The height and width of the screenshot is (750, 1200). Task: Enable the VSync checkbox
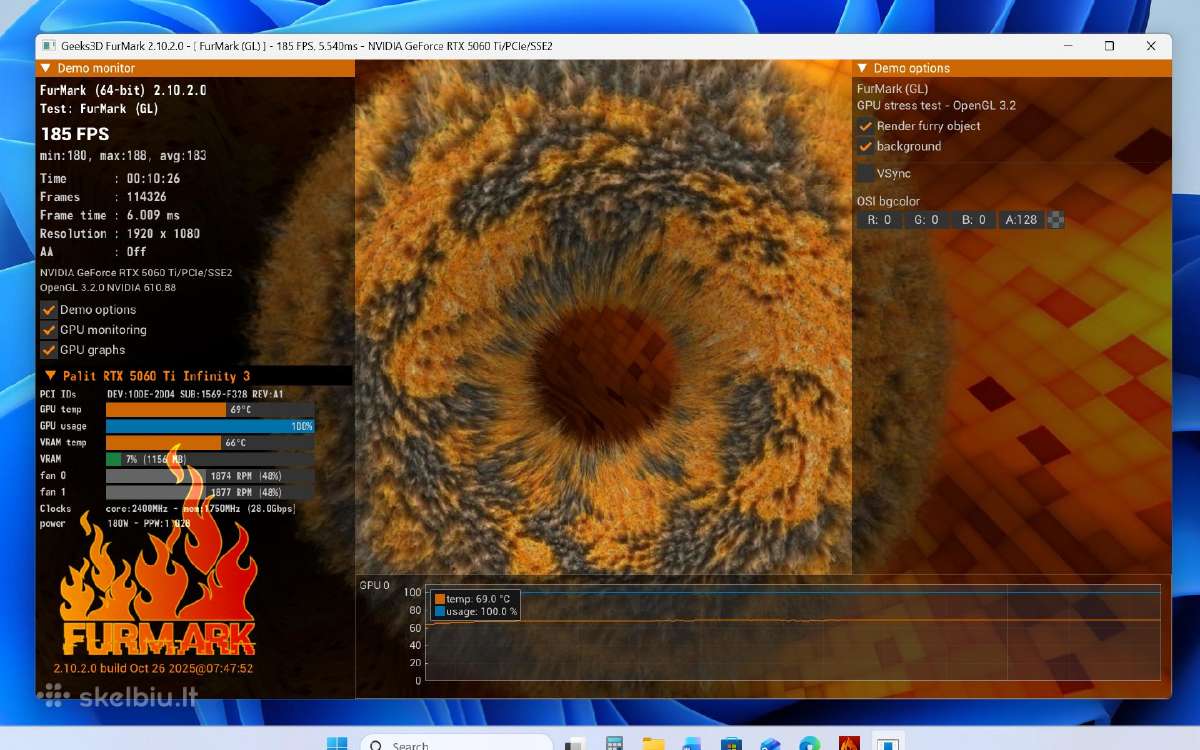866,173
